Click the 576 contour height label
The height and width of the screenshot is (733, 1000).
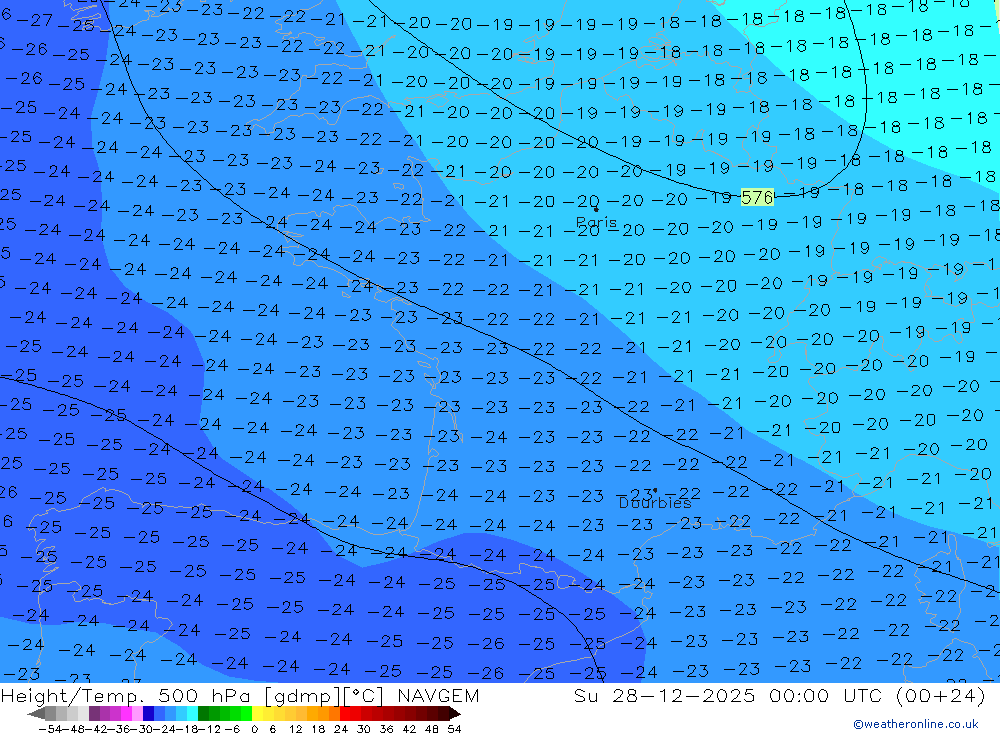point(757,197)
